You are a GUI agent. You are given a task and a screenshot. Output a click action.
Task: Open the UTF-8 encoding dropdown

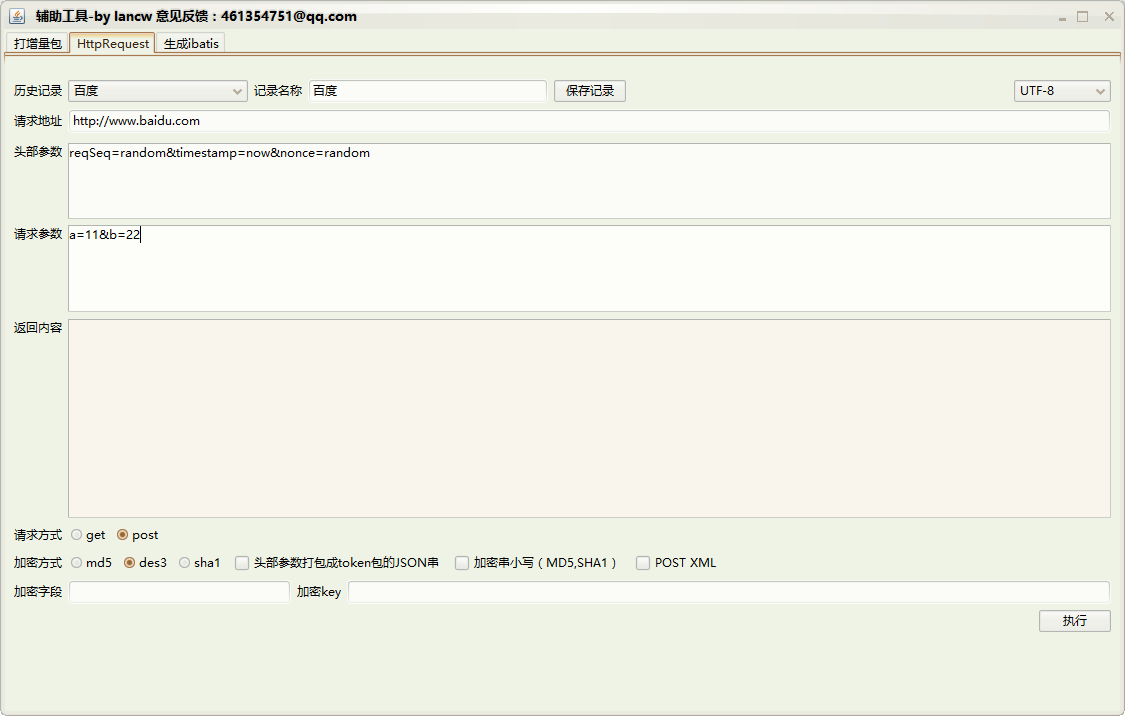pyautogui.click(x=1062, y=91)
